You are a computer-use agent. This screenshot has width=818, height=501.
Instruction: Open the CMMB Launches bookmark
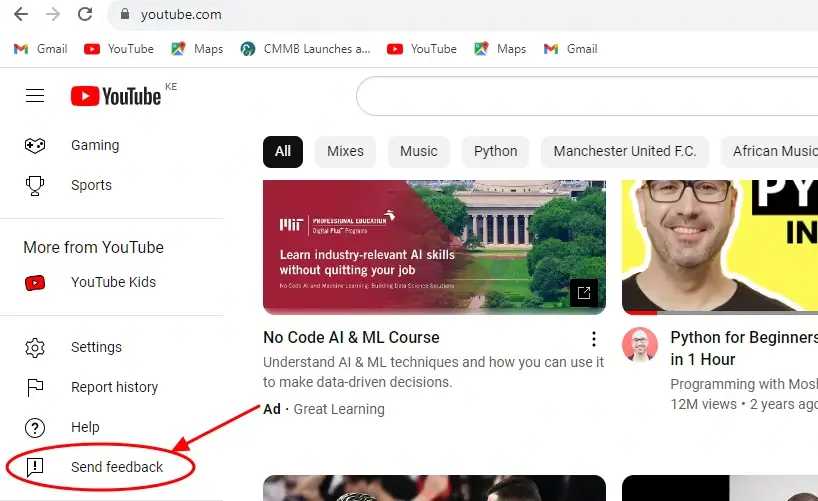point(305,49)
